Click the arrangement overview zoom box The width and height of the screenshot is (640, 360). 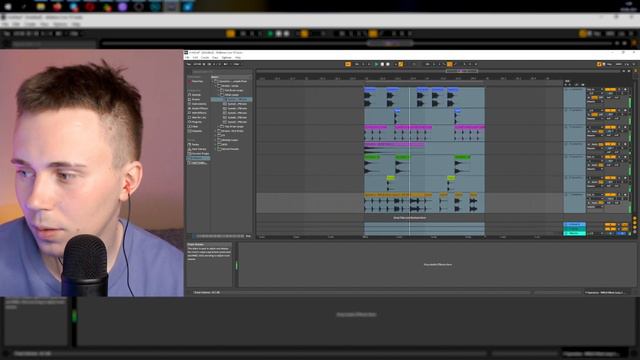tap(461, 71)
